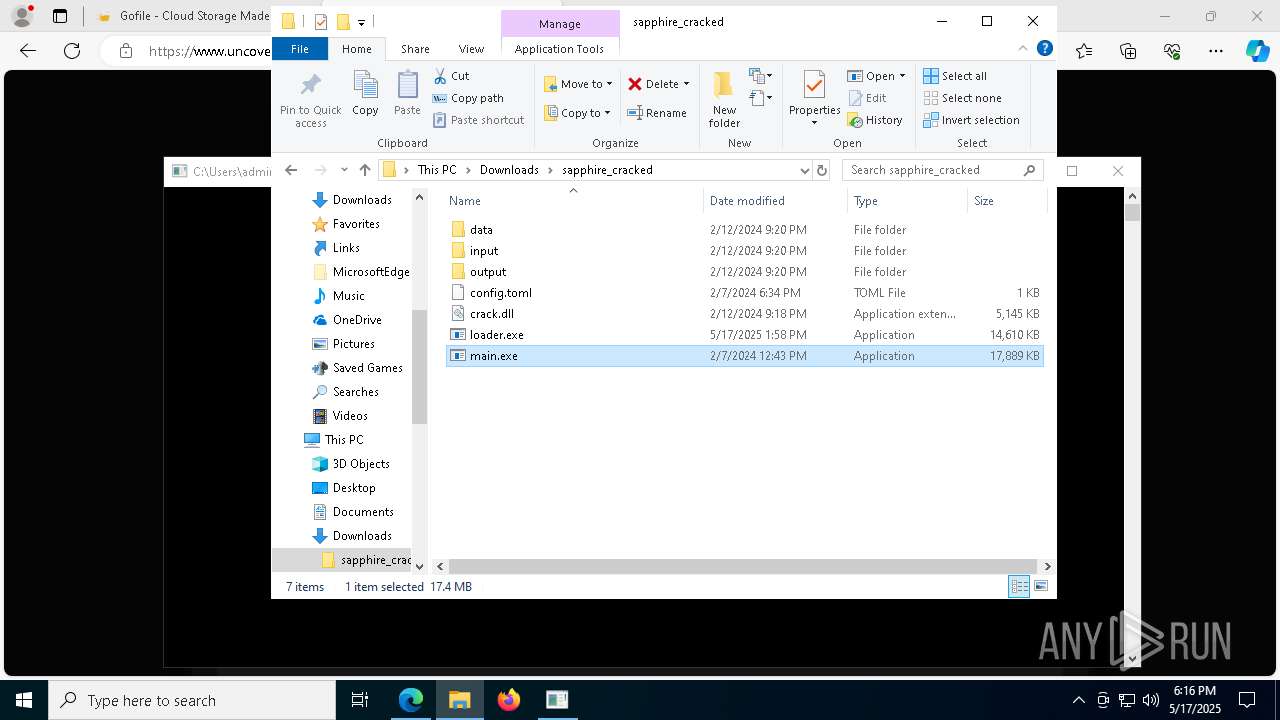This screenshot has width=1280, height=720.
Task: Click Copy path in Clipboard group
Action: click(467, 98)
